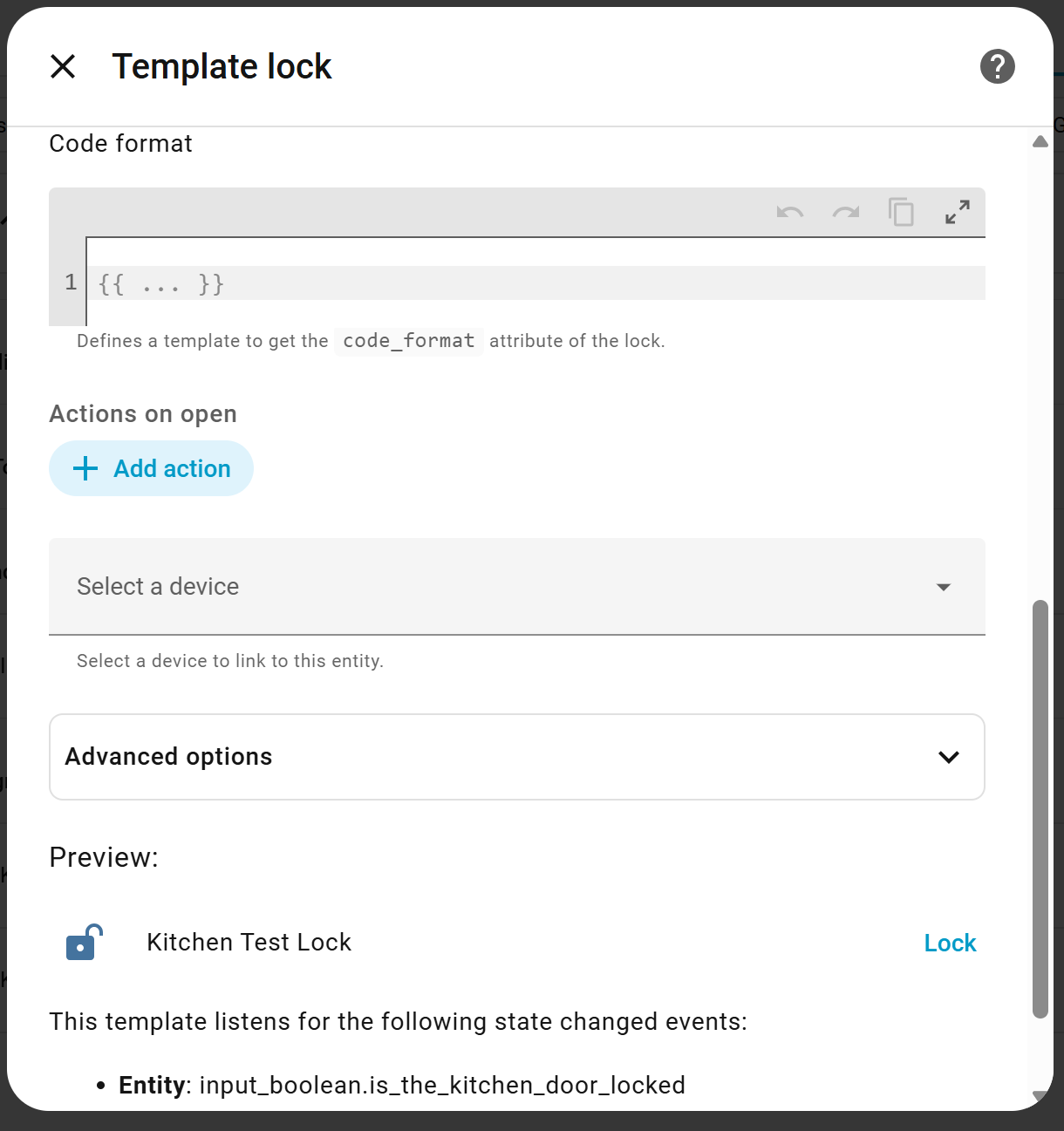Open help for Template lock
This screenshot has height=1131, width=1064.
click(997, 66)
